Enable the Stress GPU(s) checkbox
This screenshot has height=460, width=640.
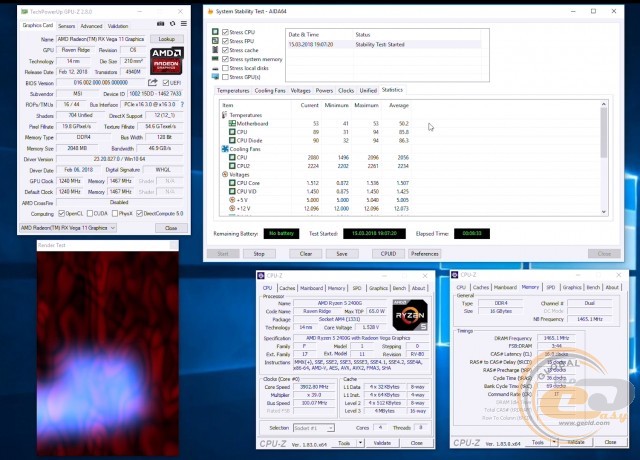225,77
